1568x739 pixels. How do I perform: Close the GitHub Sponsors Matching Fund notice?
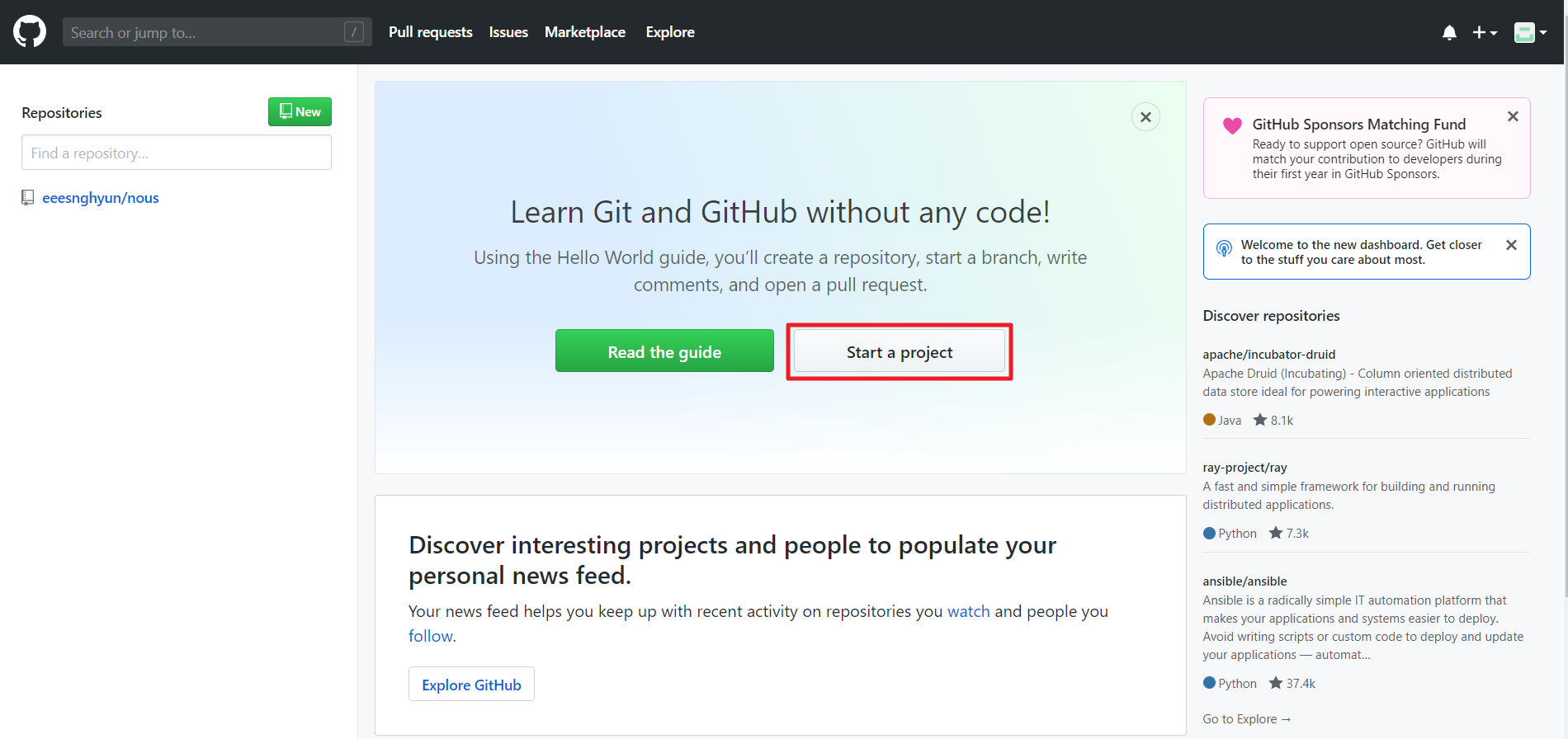1513,116
